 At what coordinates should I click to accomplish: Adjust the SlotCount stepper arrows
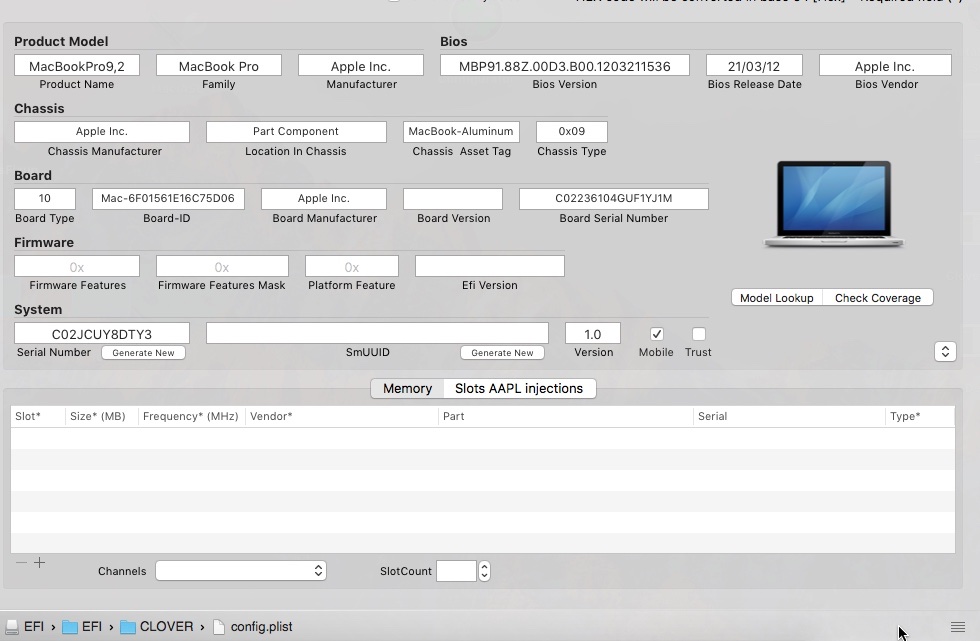[484, 570]
